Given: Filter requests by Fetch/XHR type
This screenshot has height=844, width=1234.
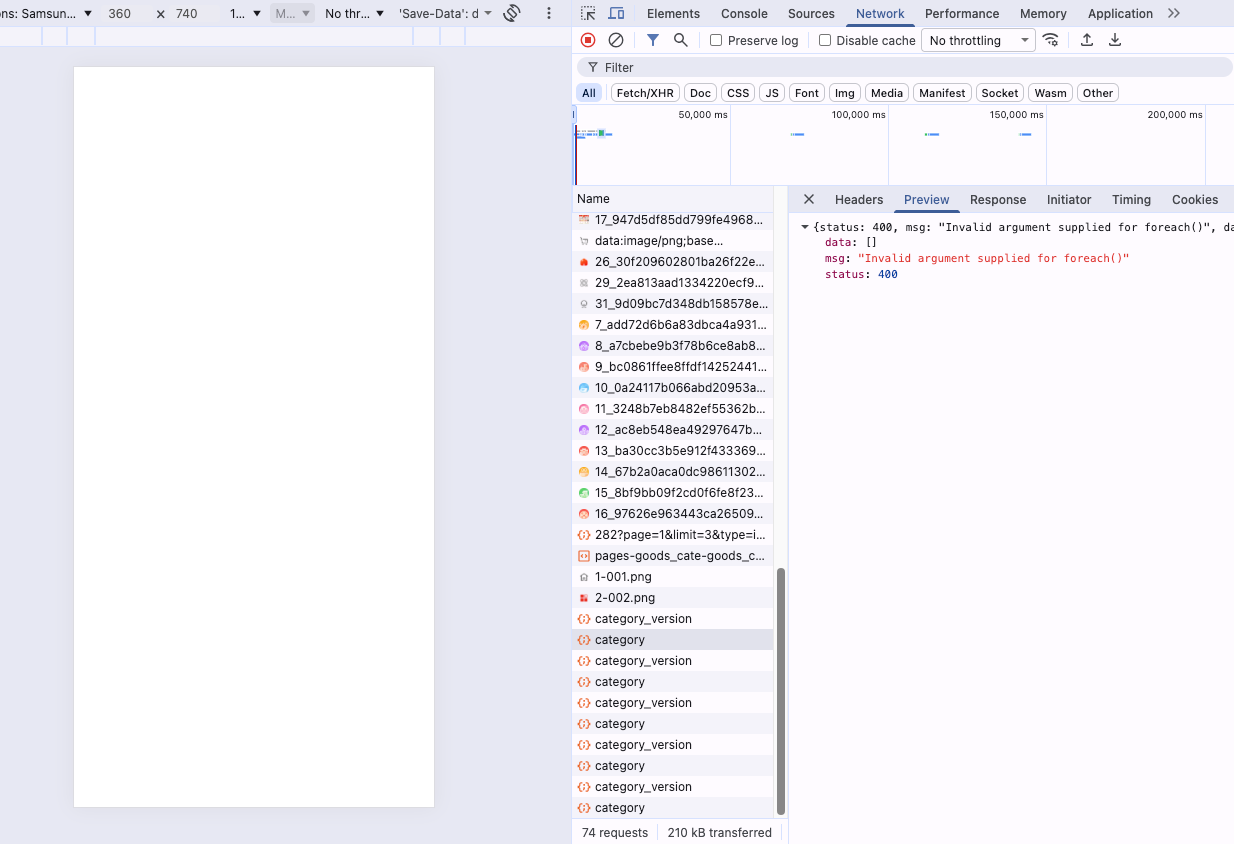Looking at the screenshot, I should (645, 93).
